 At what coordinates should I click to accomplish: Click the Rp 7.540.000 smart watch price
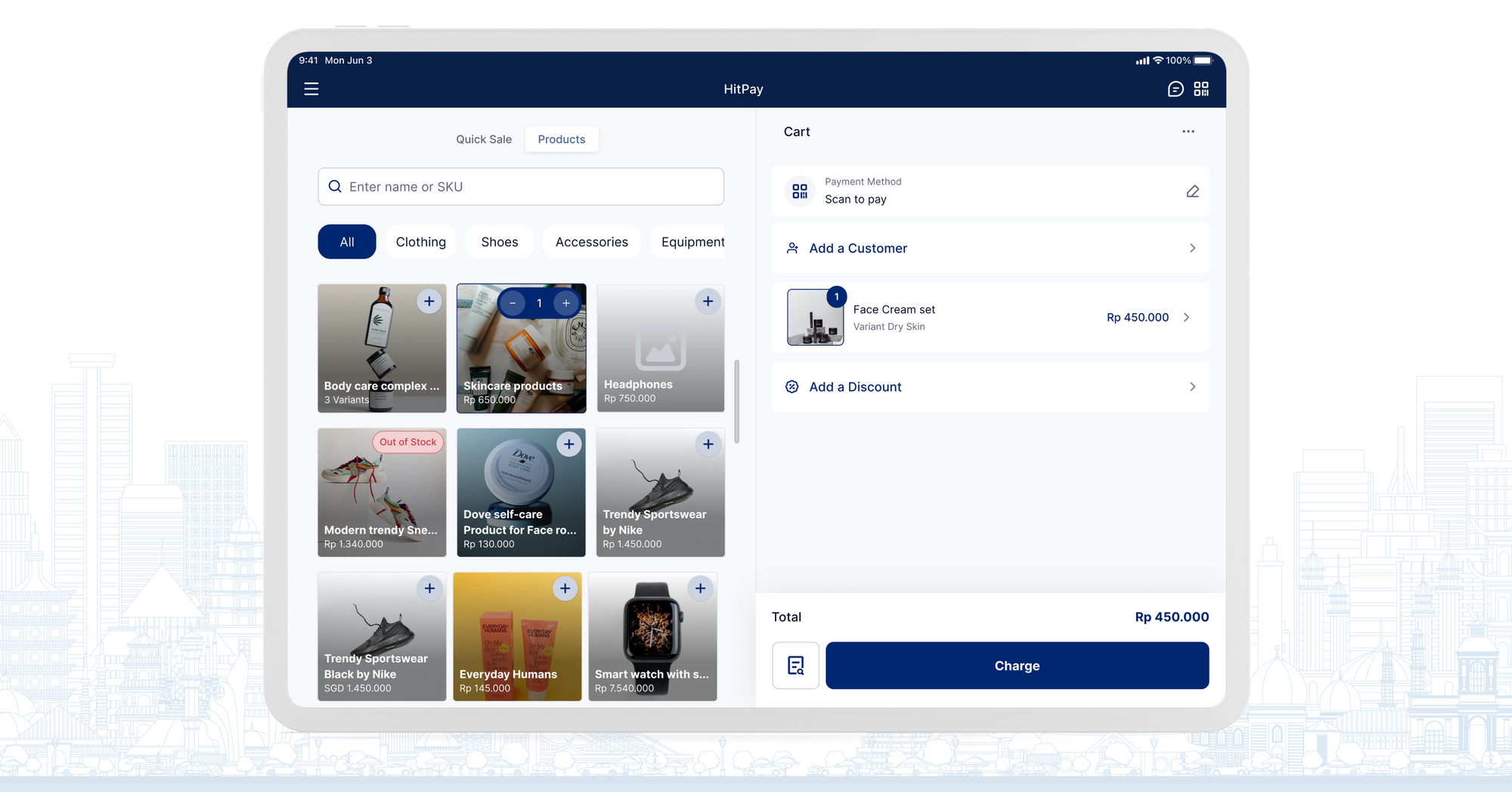pyautogui.click(x=624, y=688)
